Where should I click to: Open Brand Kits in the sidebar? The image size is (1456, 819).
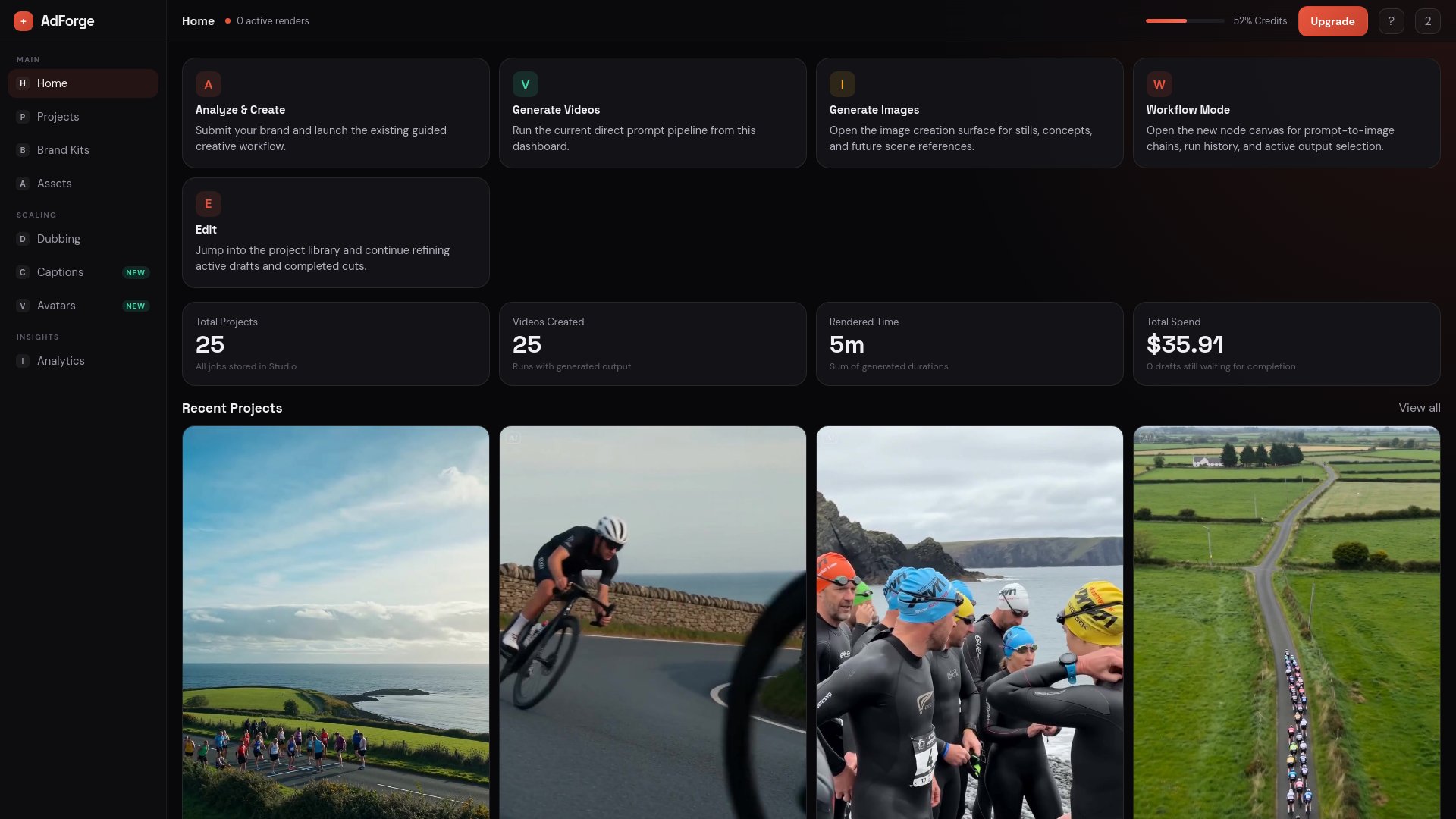point(83,150)
